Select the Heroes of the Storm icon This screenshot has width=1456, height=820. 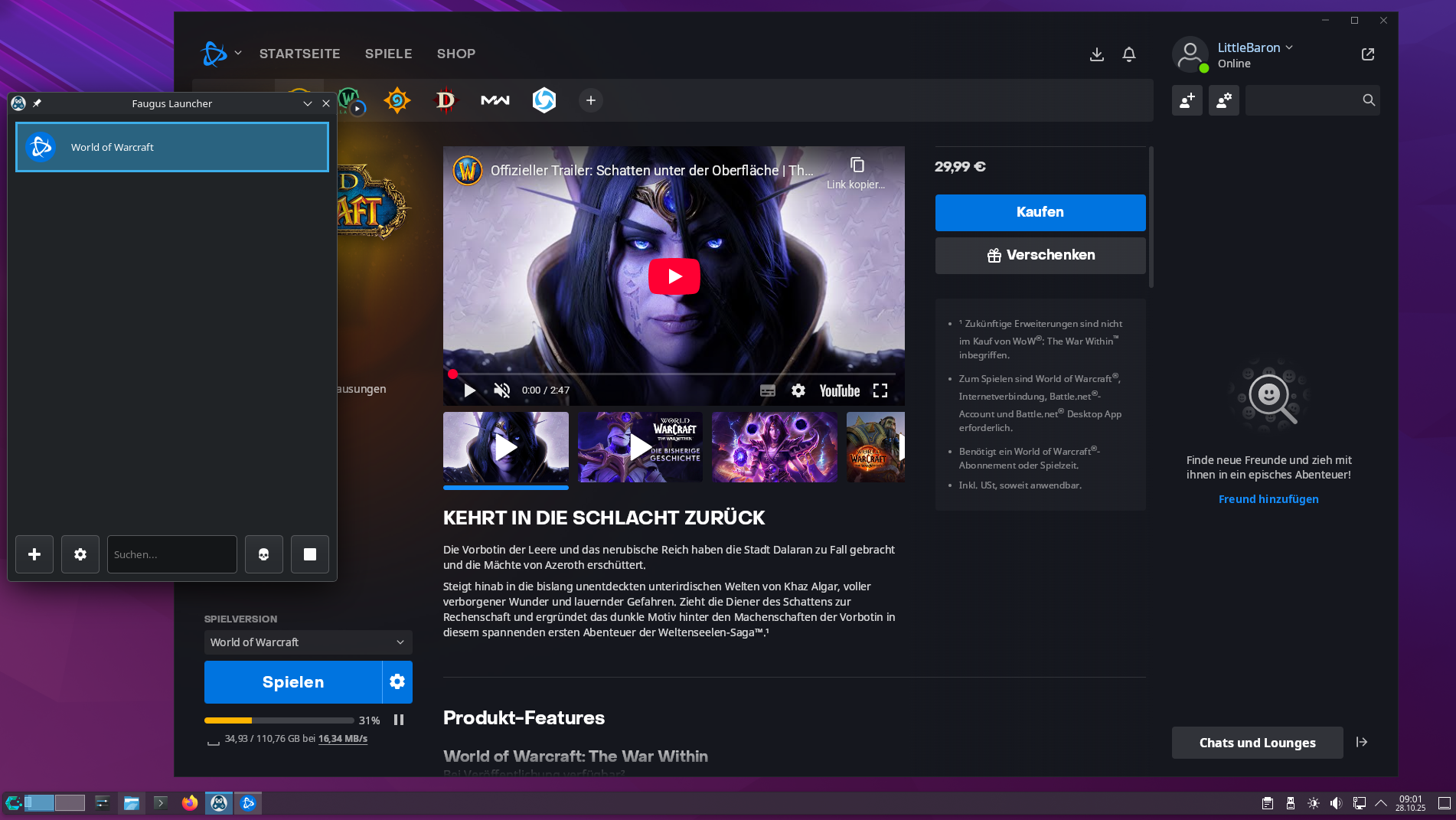(x=544, y=100)
